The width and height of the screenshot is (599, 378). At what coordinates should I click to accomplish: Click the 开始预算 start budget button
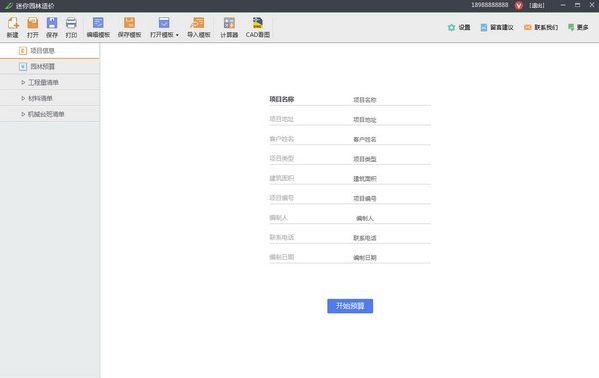350,306
